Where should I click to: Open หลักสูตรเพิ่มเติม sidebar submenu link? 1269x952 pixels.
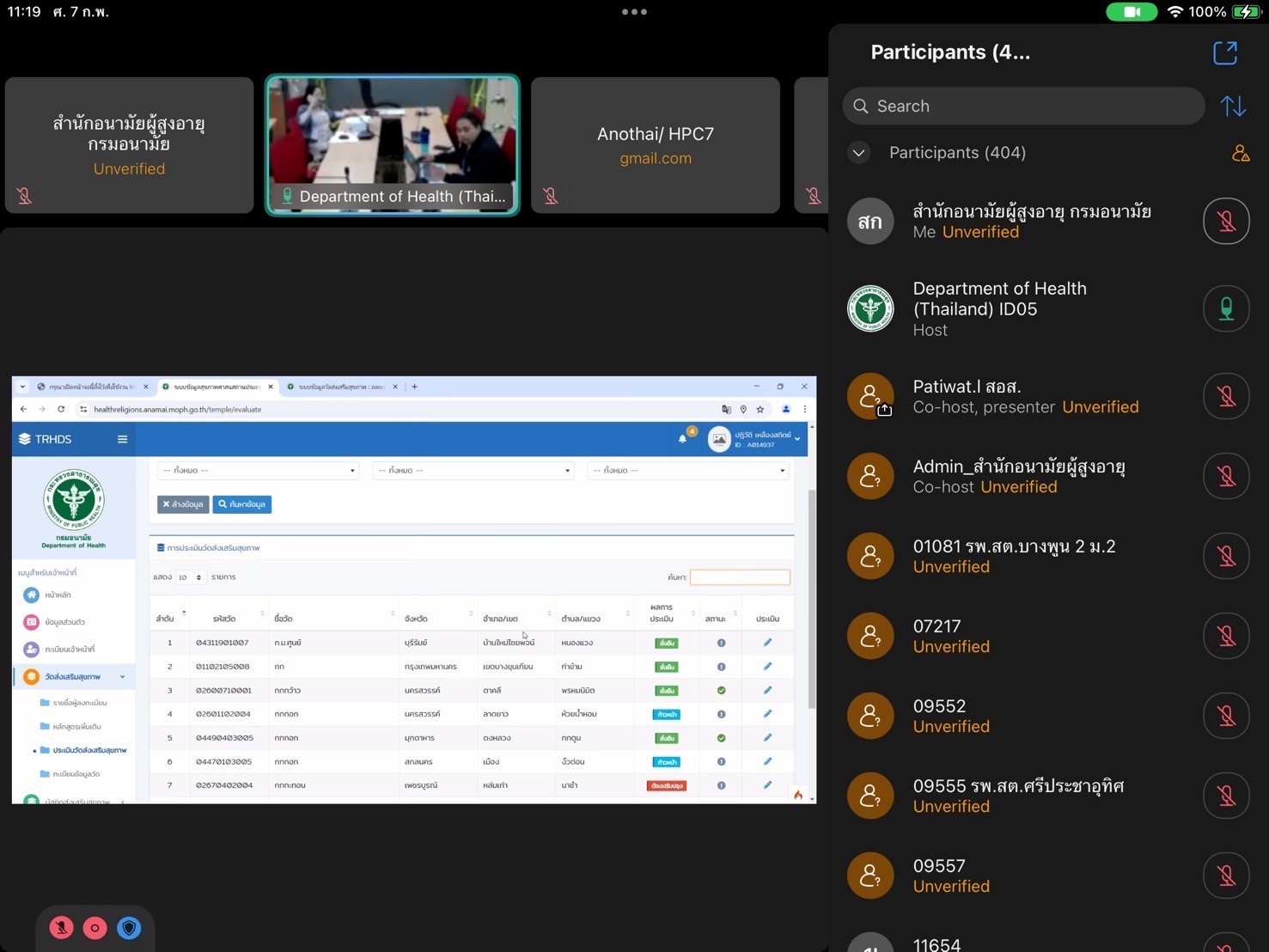coord(76,727)
